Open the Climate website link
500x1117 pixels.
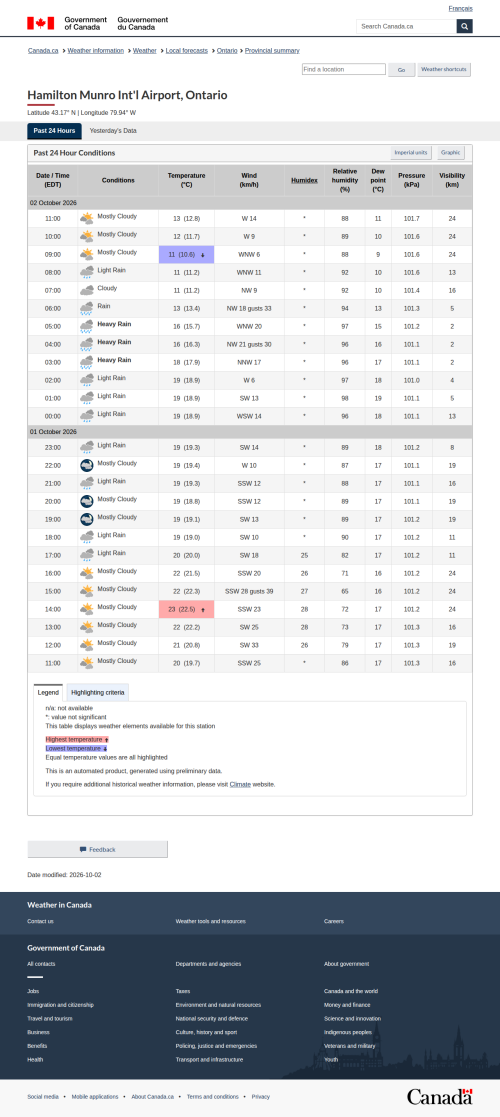(239, 784)
